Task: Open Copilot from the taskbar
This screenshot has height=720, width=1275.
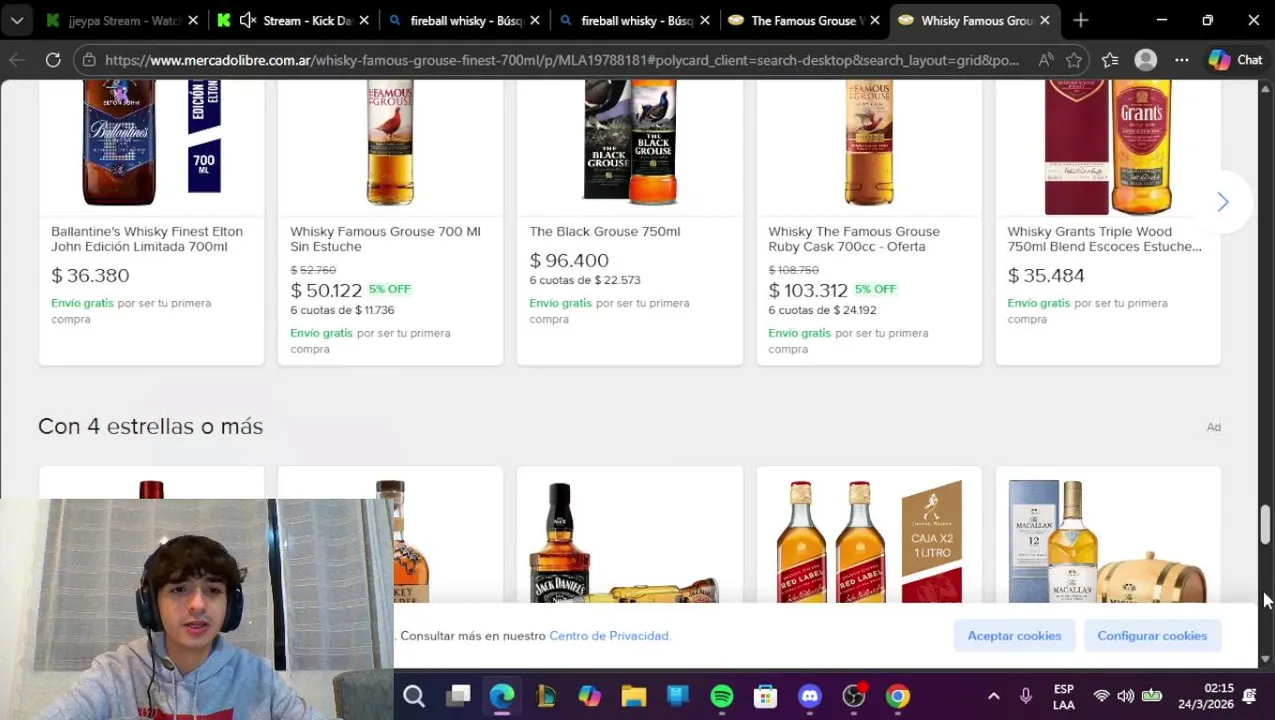Action: 590,696
